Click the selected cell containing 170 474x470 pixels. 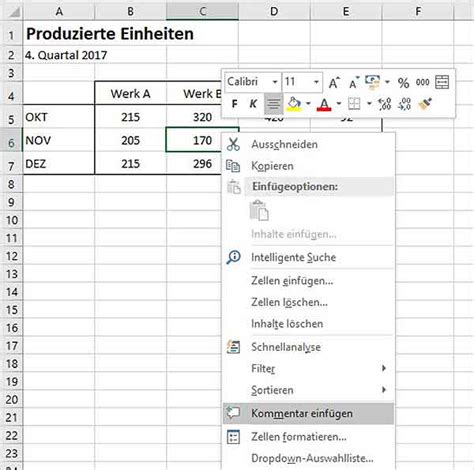tap(194, 140)
